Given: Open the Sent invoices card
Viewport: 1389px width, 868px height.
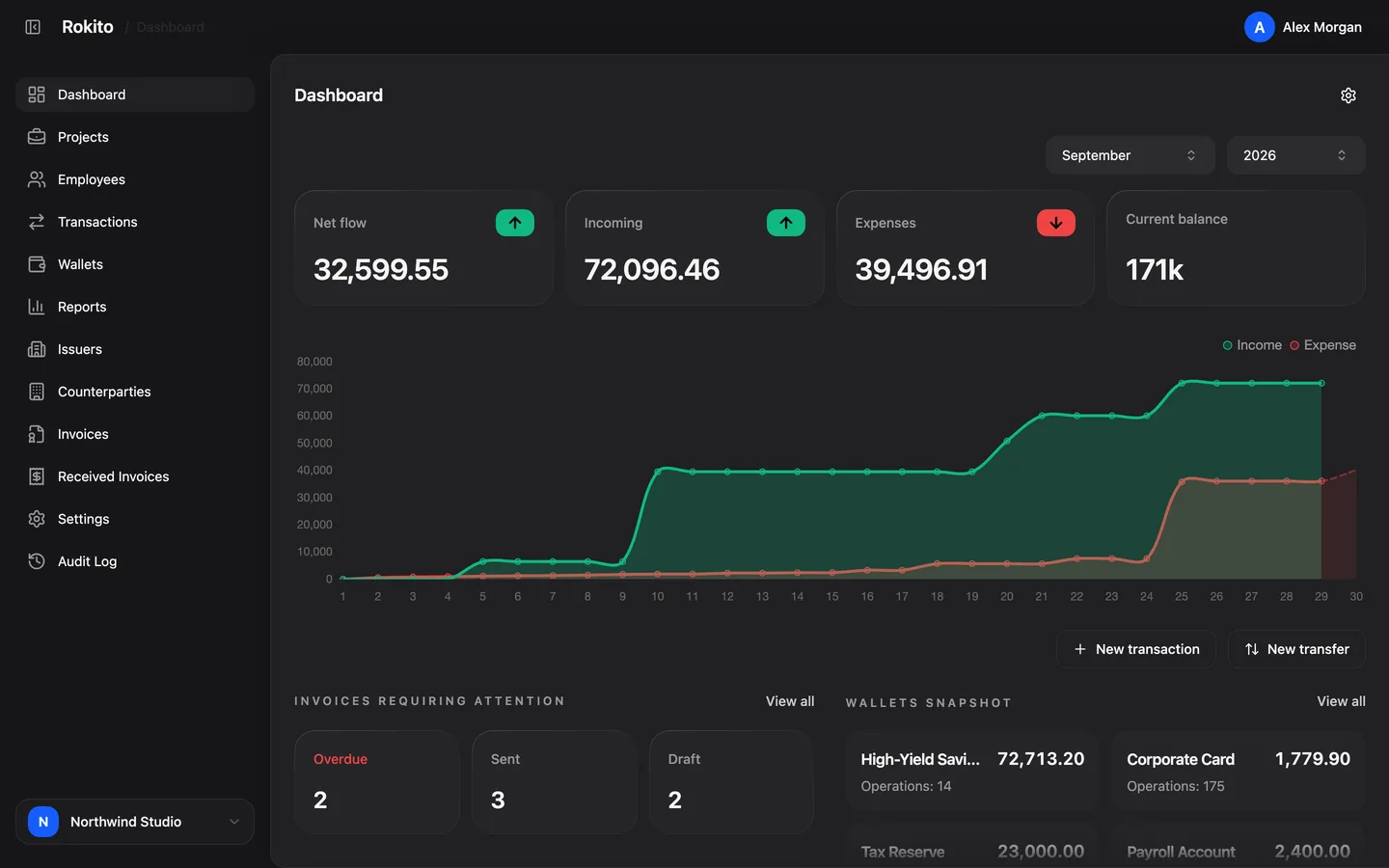Looking at the screenshot, I should coord(555,782).
